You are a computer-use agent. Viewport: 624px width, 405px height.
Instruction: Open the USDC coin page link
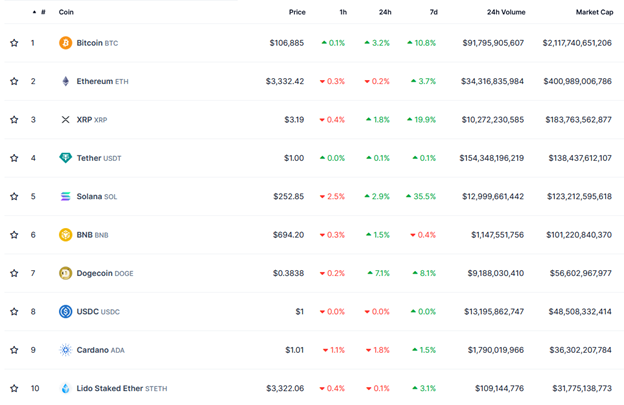pyautogui.click(x=98, y=312)
